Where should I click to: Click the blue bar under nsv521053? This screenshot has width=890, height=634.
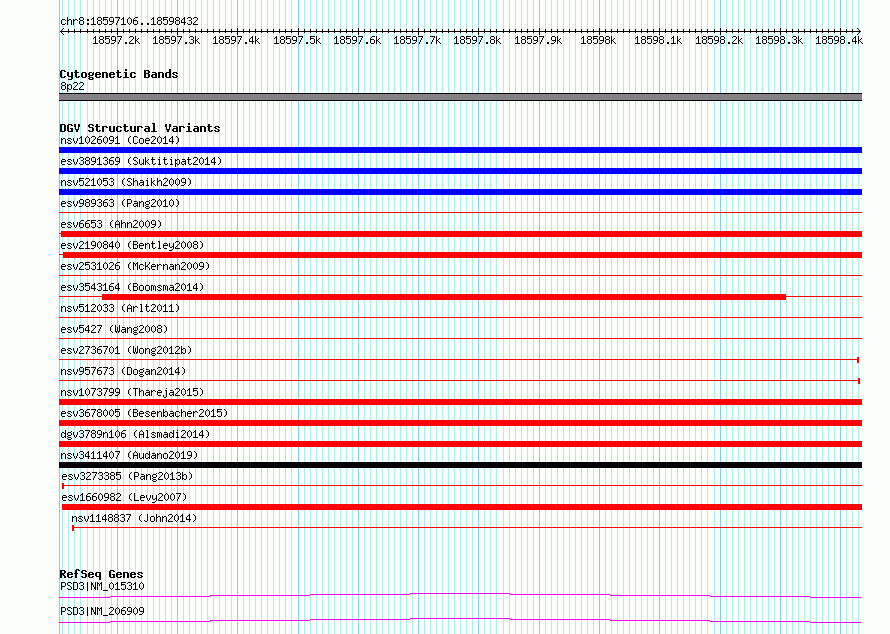460,192
